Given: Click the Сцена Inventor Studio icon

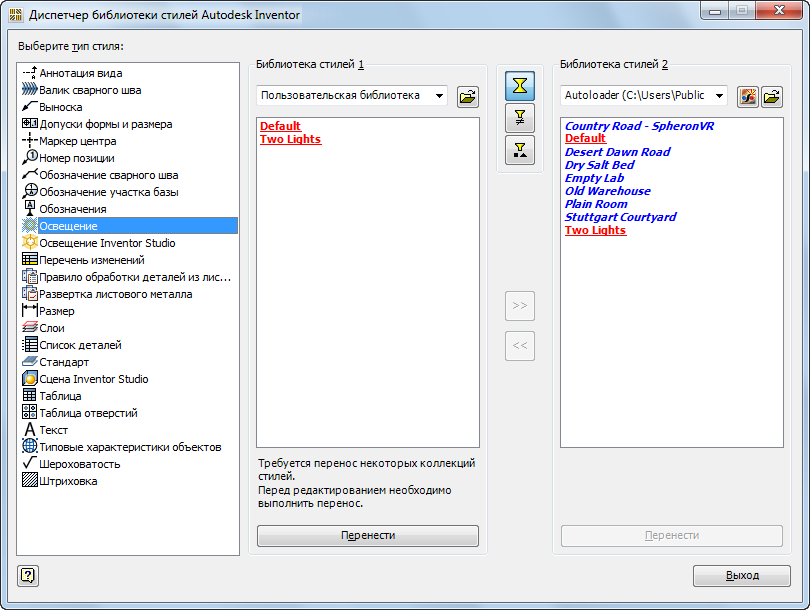Looking at the screenshot, I should 30,379.
